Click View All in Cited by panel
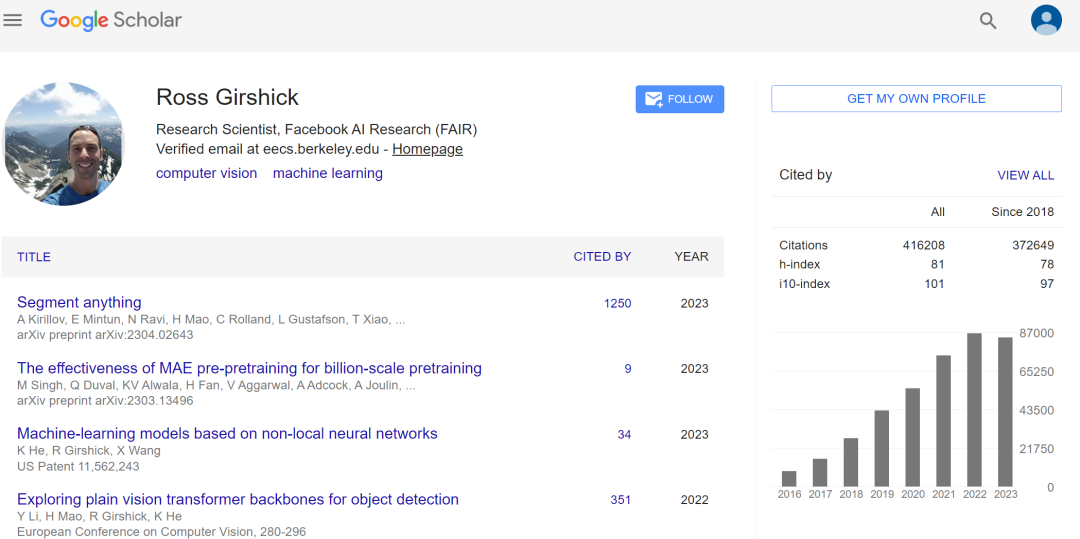Image resolution: width=1080 pixels, height=539 pixels. coord(1025,175)
